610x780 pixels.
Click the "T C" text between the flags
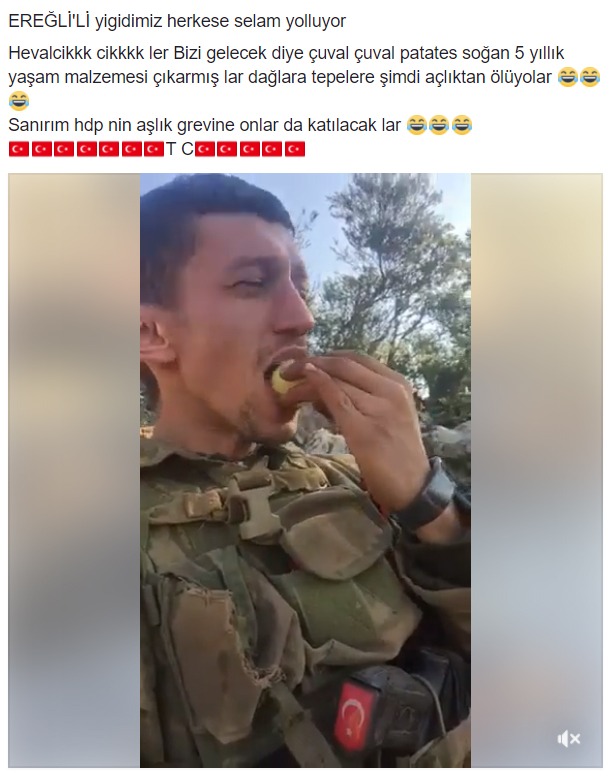click(x=180, y=149)
